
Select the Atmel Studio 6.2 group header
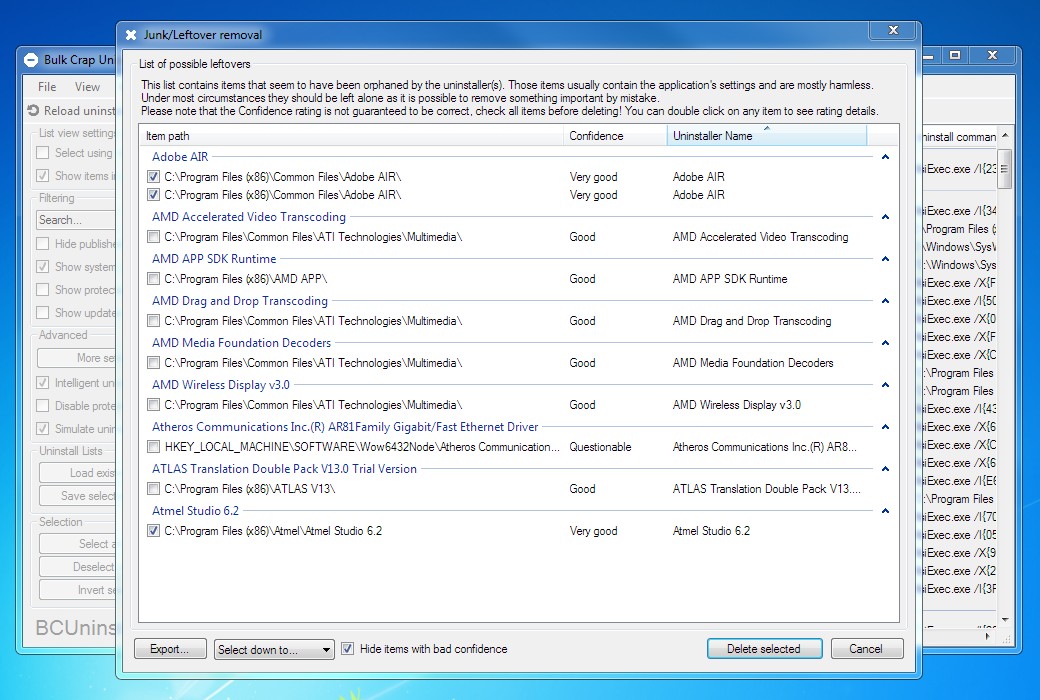(x=195, y=511)
